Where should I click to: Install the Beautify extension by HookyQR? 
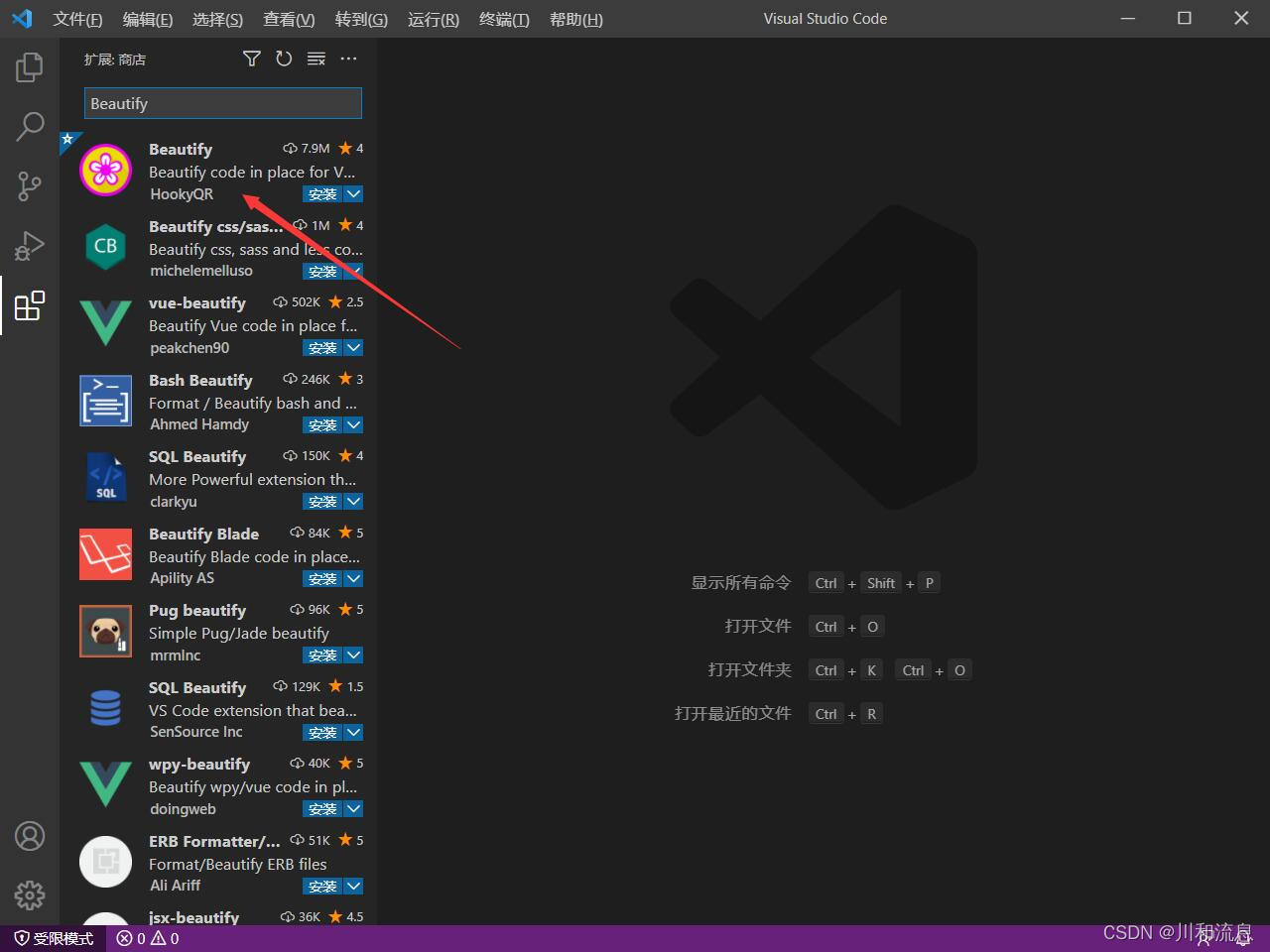[x=322, y=194]
